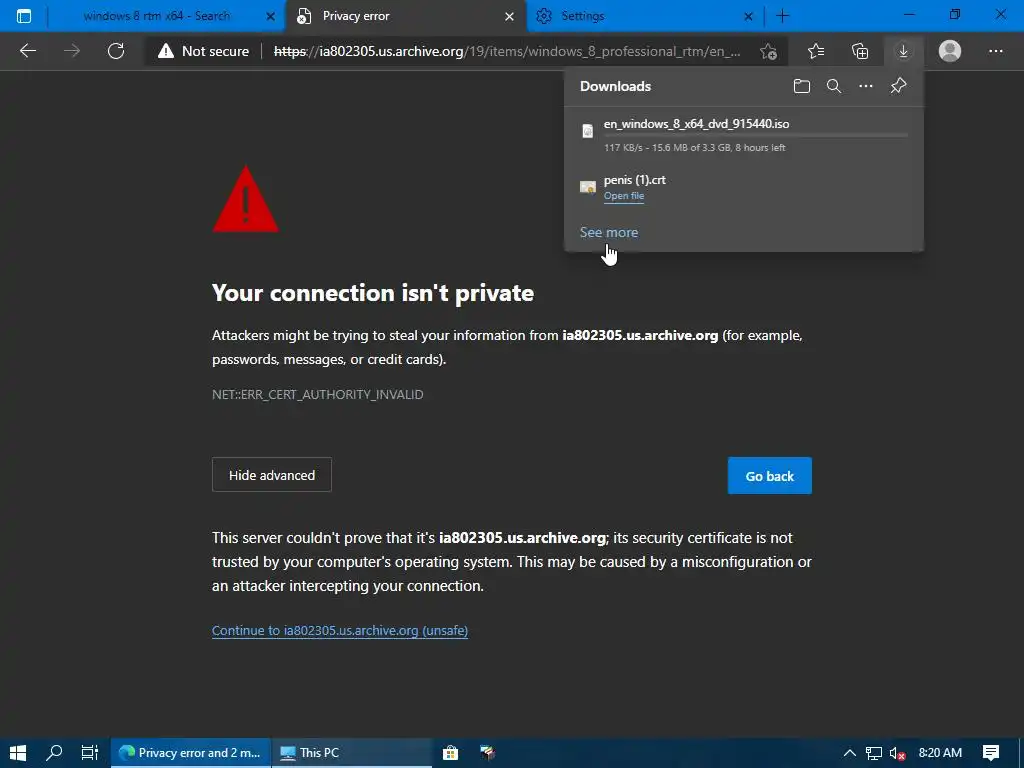Open the Windows Start menu
Screen dimensions: 1024x768
tap(18, 753)
